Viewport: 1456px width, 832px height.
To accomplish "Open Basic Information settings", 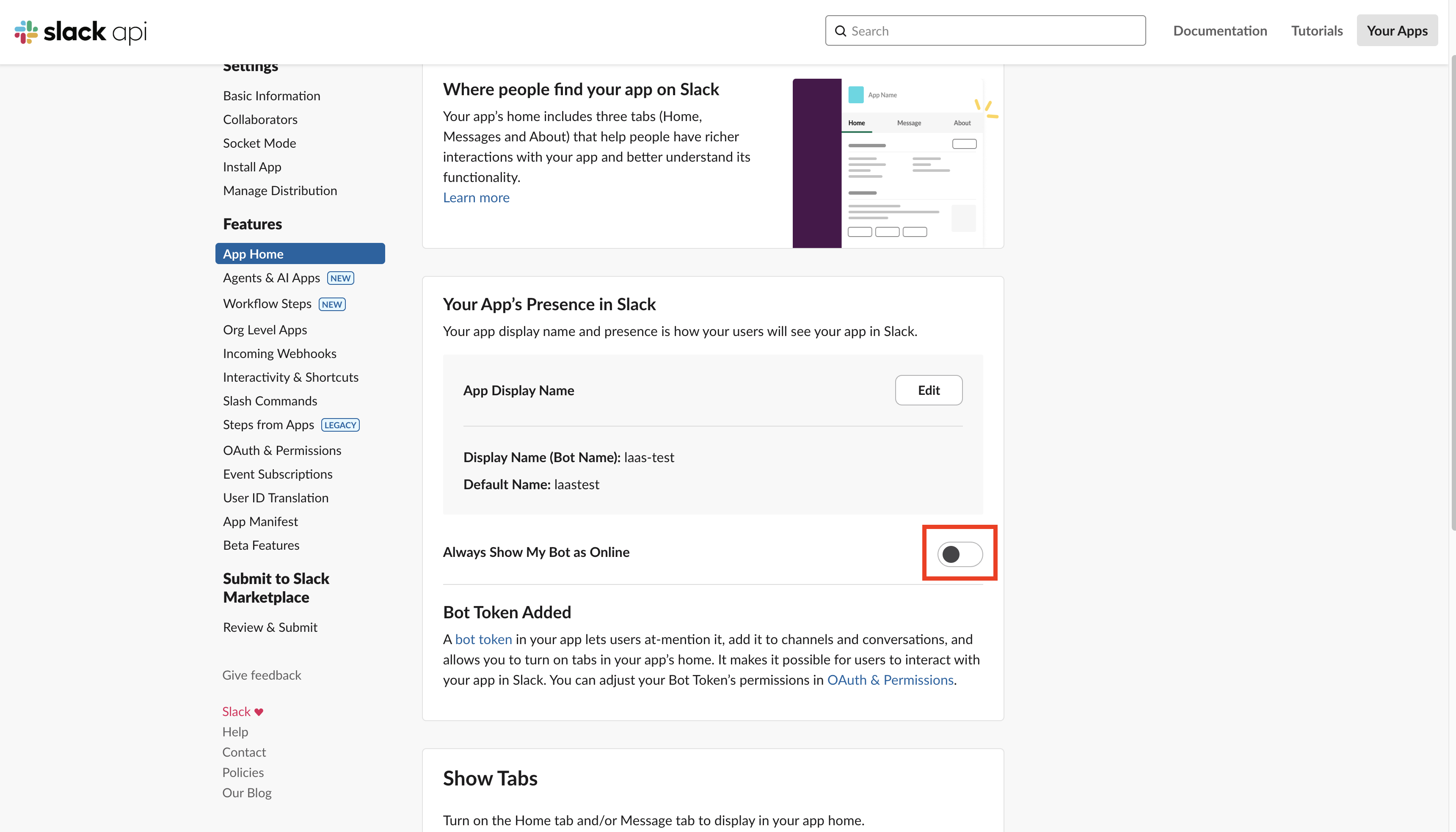I will (271, 96).
